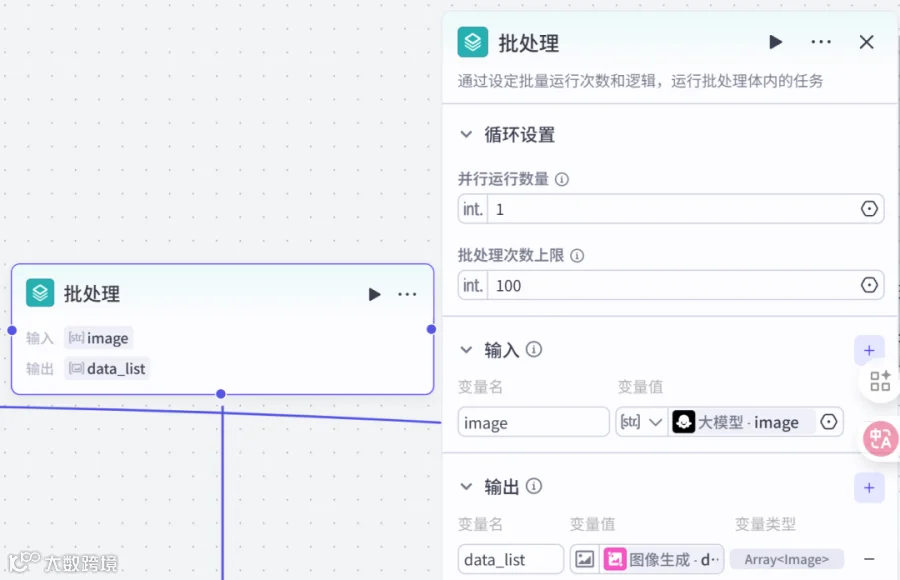Screen dimensions: 900x580
Task: Add a new output variable
Action: point(869,488)
